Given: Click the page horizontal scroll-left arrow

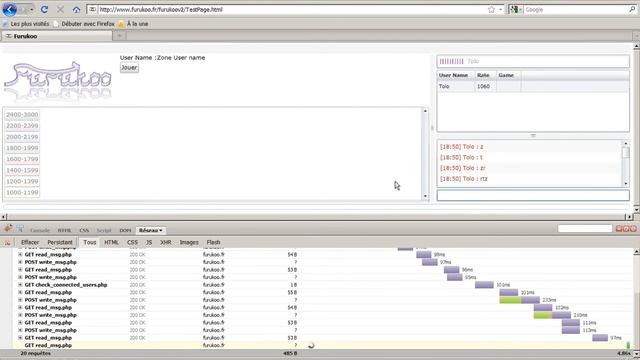Looking at the screenshot, I should [4, 217].
